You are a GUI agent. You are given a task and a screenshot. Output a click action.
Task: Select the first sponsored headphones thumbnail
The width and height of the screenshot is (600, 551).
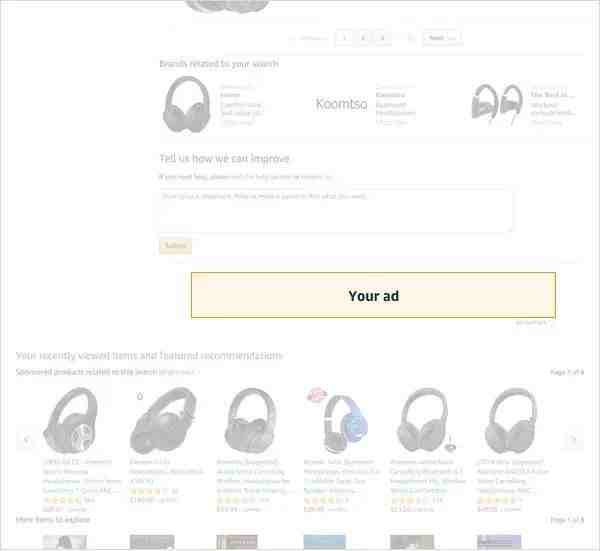pyautogui.click(x=70, y=420)
